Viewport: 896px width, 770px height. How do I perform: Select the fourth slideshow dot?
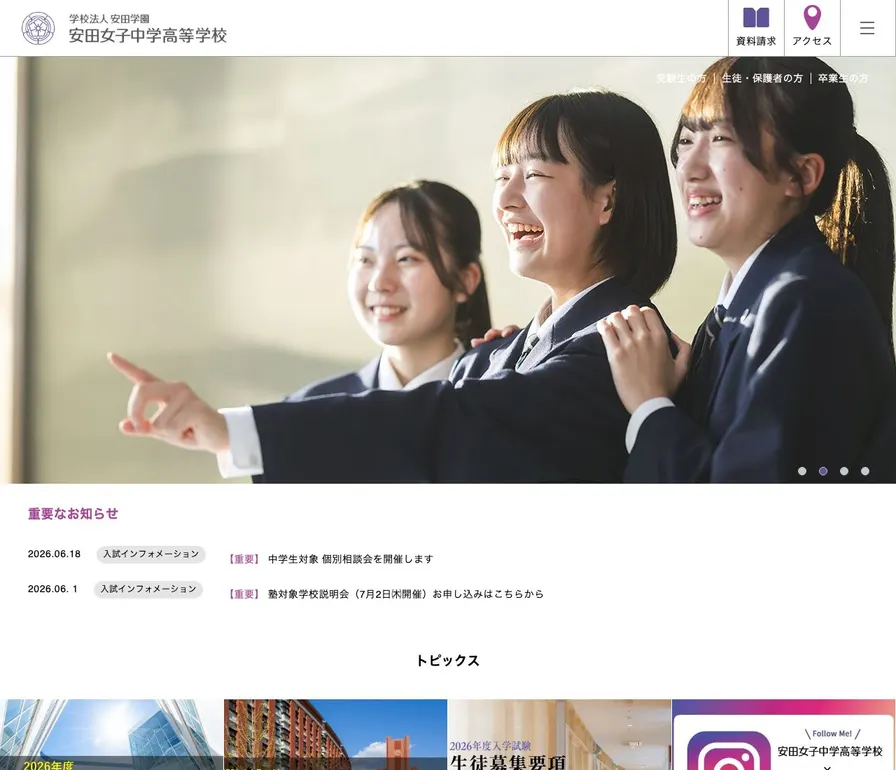point(865,471)
